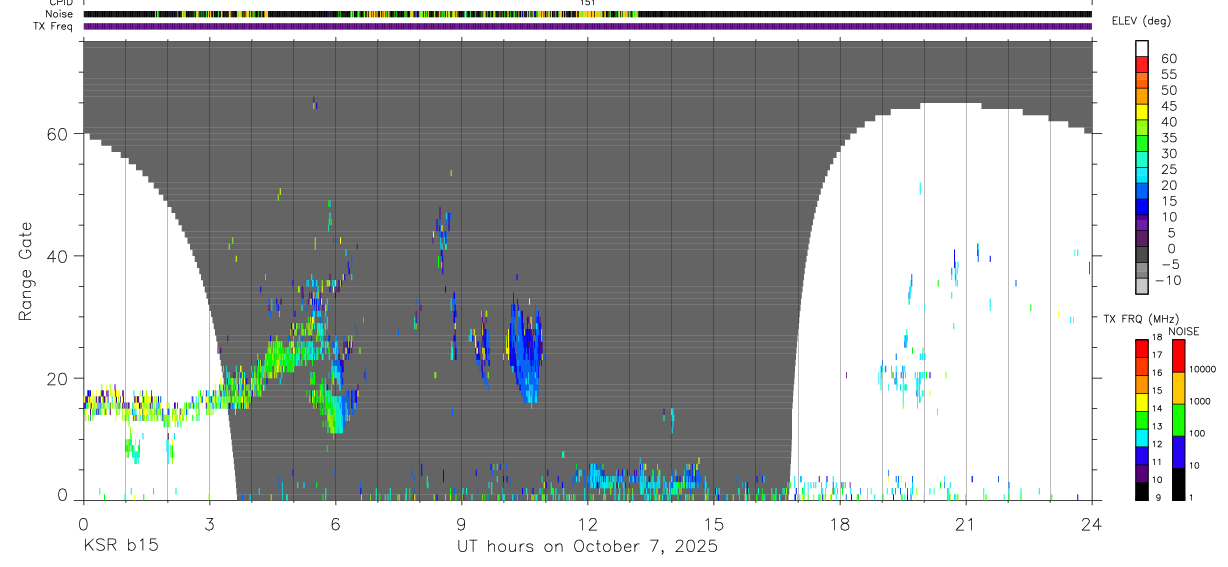Click the 'TX FRQ (MHz)' legend title
1228x567 pixels.
click(x=1140, y=319)
